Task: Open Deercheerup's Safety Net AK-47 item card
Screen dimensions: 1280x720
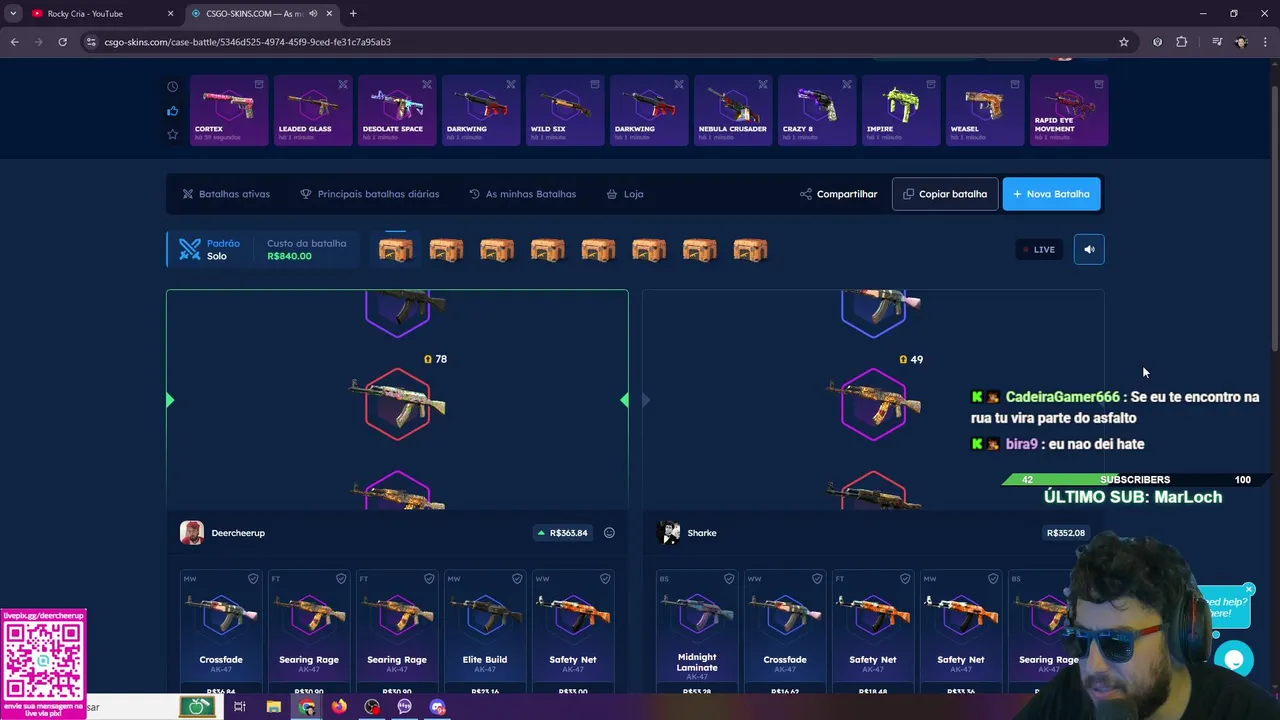Action: [x=573, y=632]
